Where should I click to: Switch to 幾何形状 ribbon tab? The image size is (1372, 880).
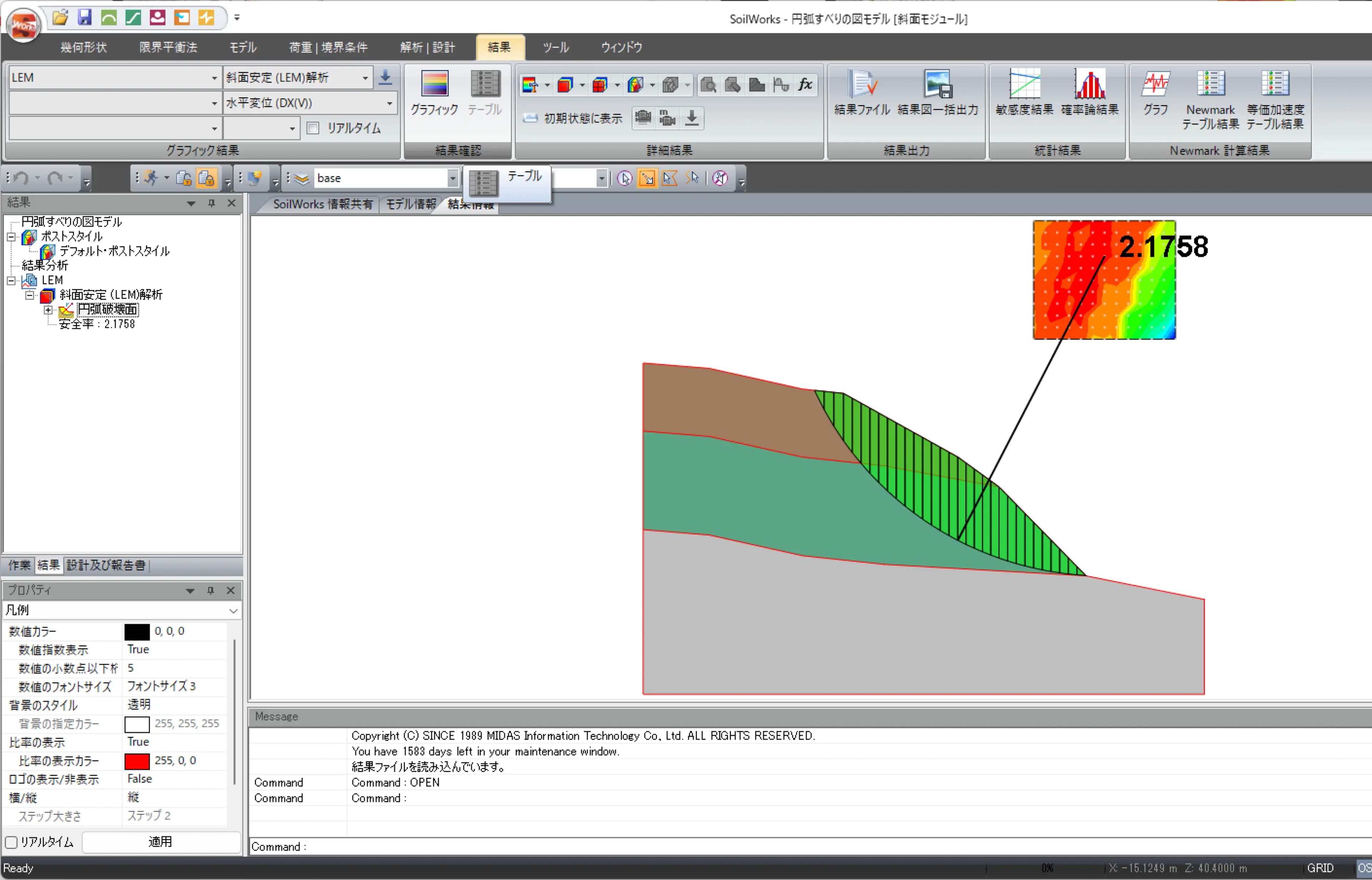[x=83, y=48]
